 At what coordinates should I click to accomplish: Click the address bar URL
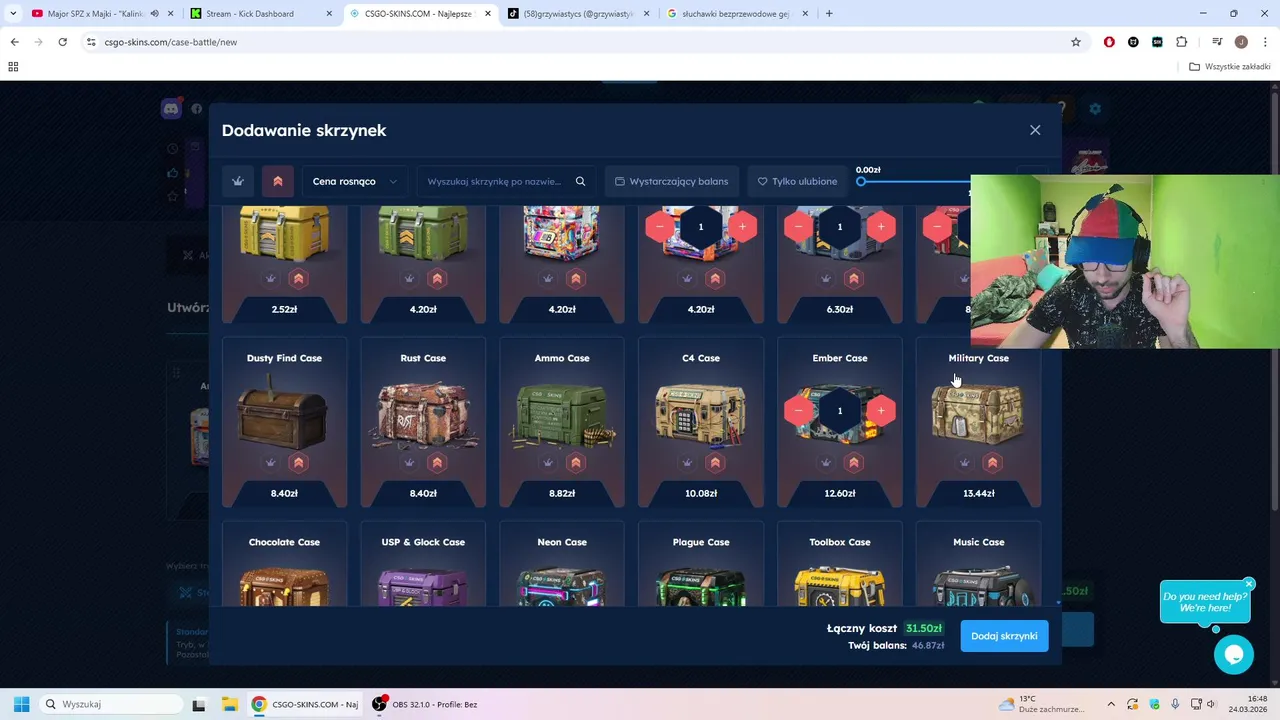pos(171,42)
